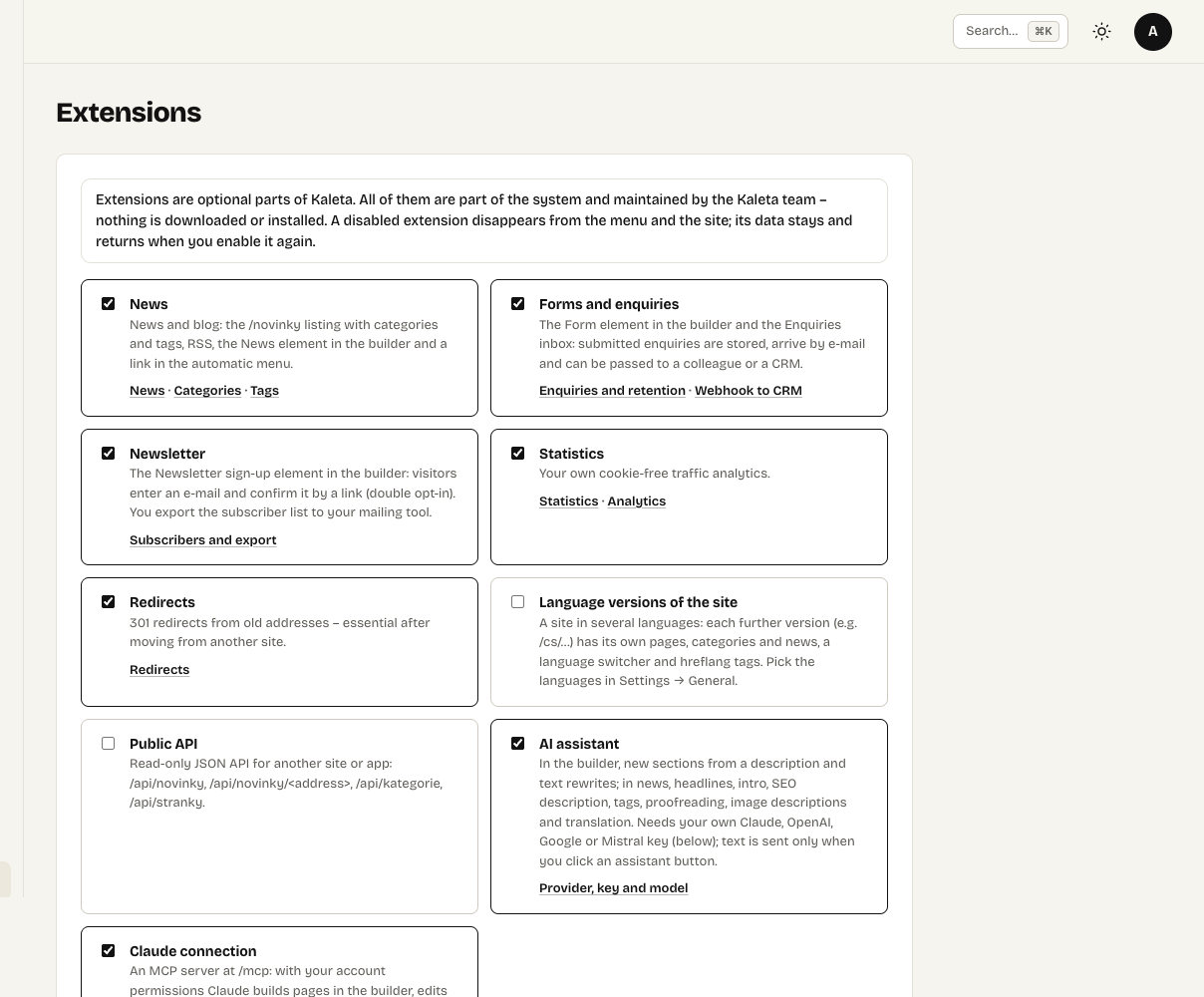Click the AI assistant card title
The width and height of the screenshot is (1204, 997).
579,744
